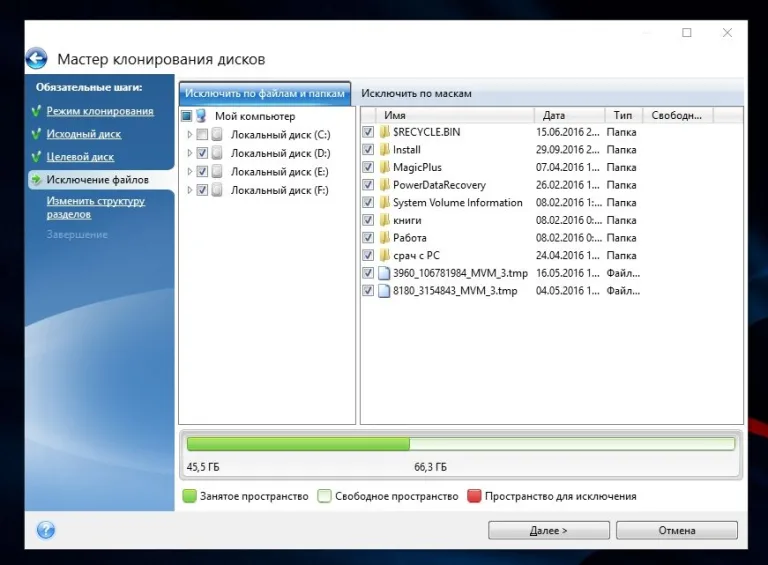The image size is (768, 565).
Task: Click green checkmark beside Исходный диск
Action: click(36, 134)
